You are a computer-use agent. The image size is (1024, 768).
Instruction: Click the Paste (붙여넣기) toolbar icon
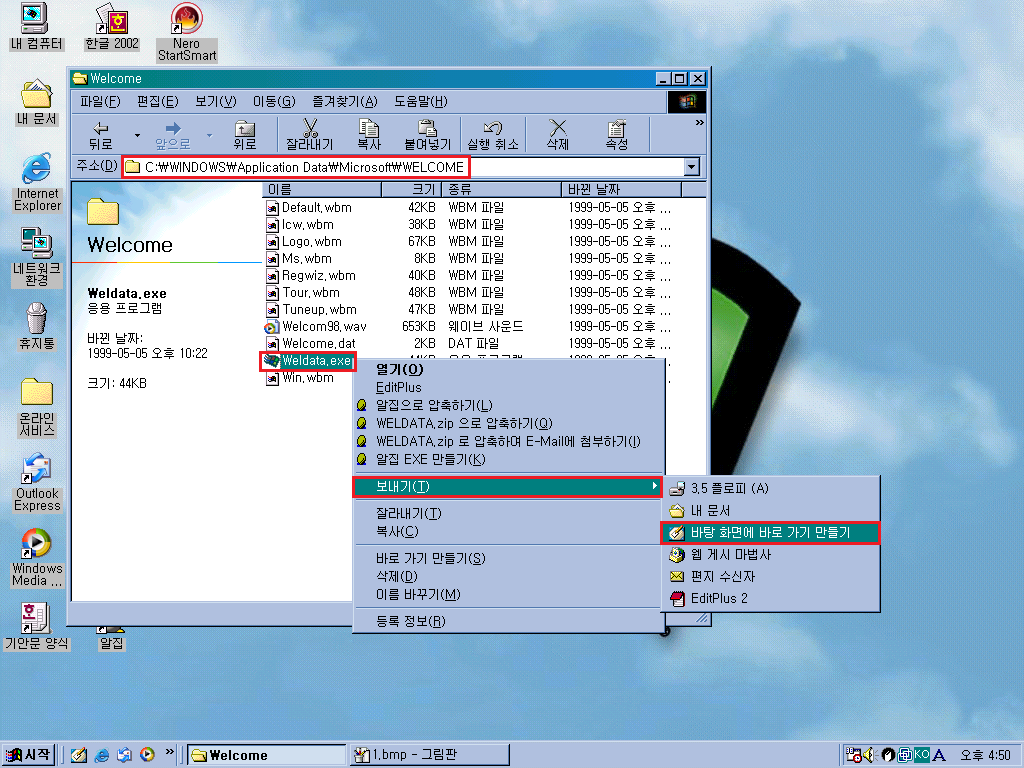pyautogui.click(x=428, y=134)
